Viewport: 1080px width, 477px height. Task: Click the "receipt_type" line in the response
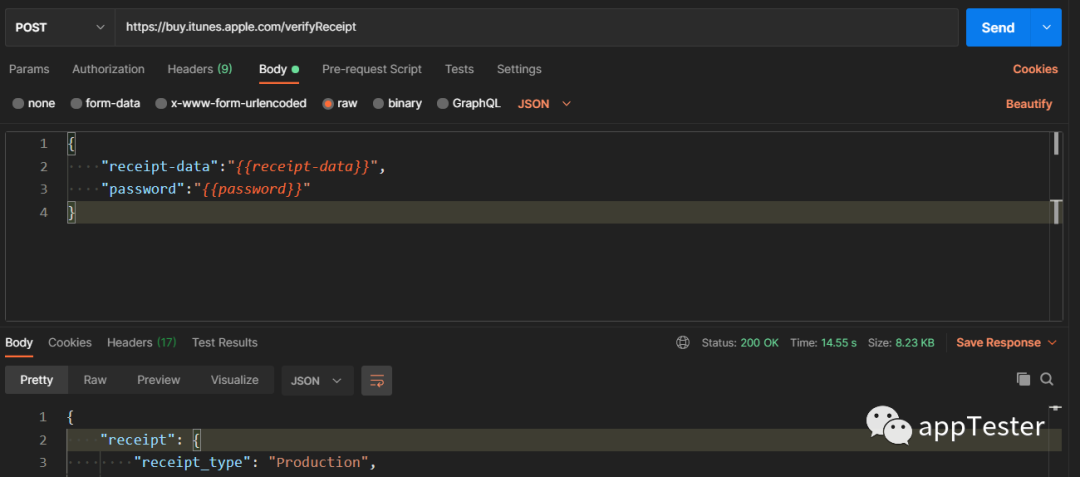click(255, 463)
